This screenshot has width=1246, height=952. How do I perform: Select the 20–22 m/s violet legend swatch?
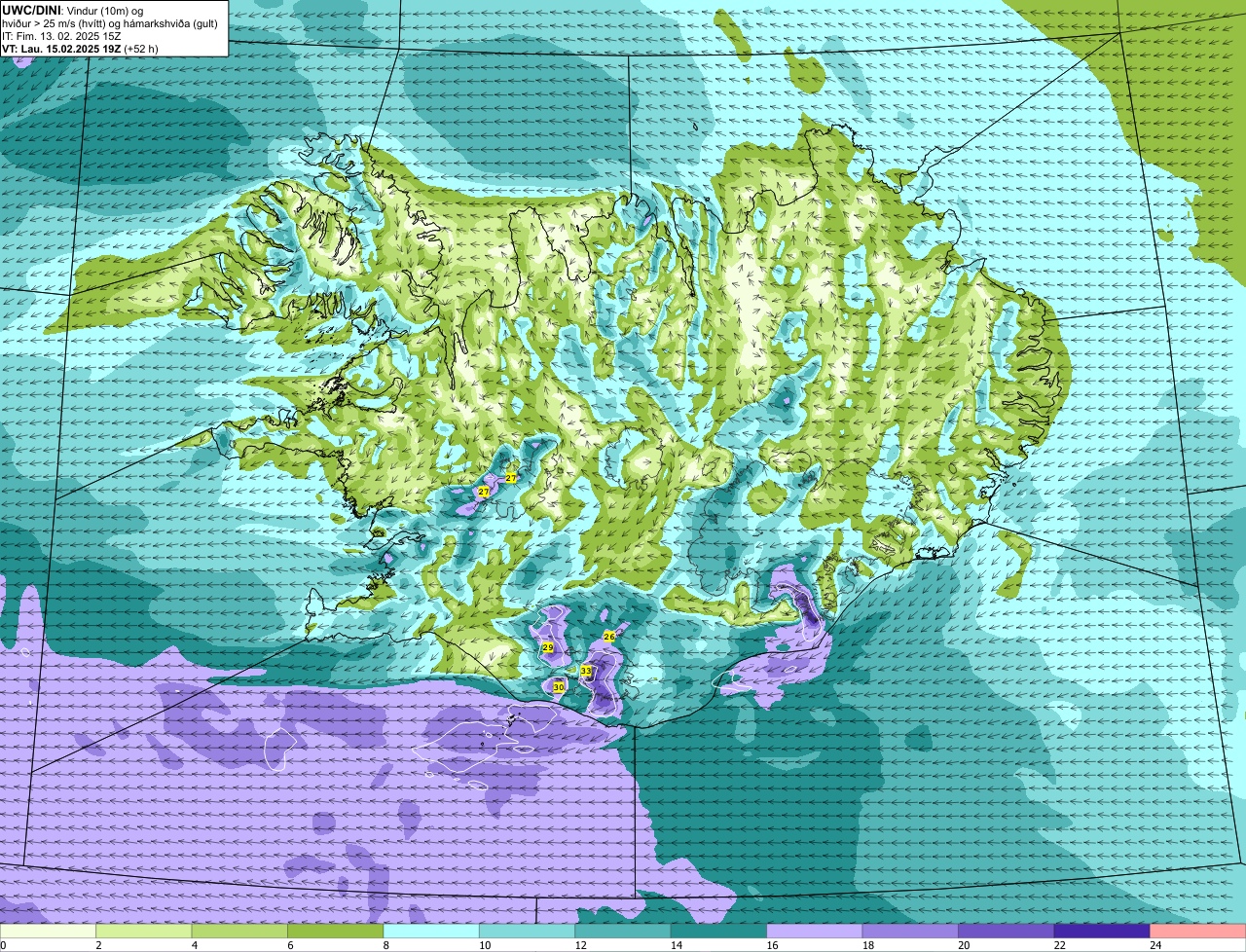[1007, 931]
